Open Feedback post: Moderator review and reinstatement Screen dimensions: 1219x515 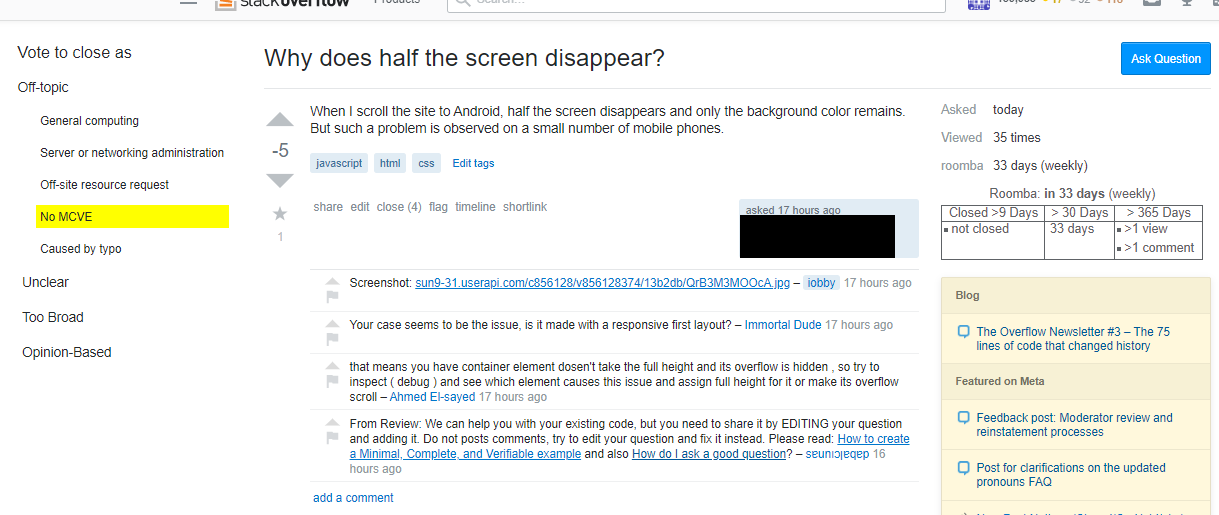pos(1075,425)
